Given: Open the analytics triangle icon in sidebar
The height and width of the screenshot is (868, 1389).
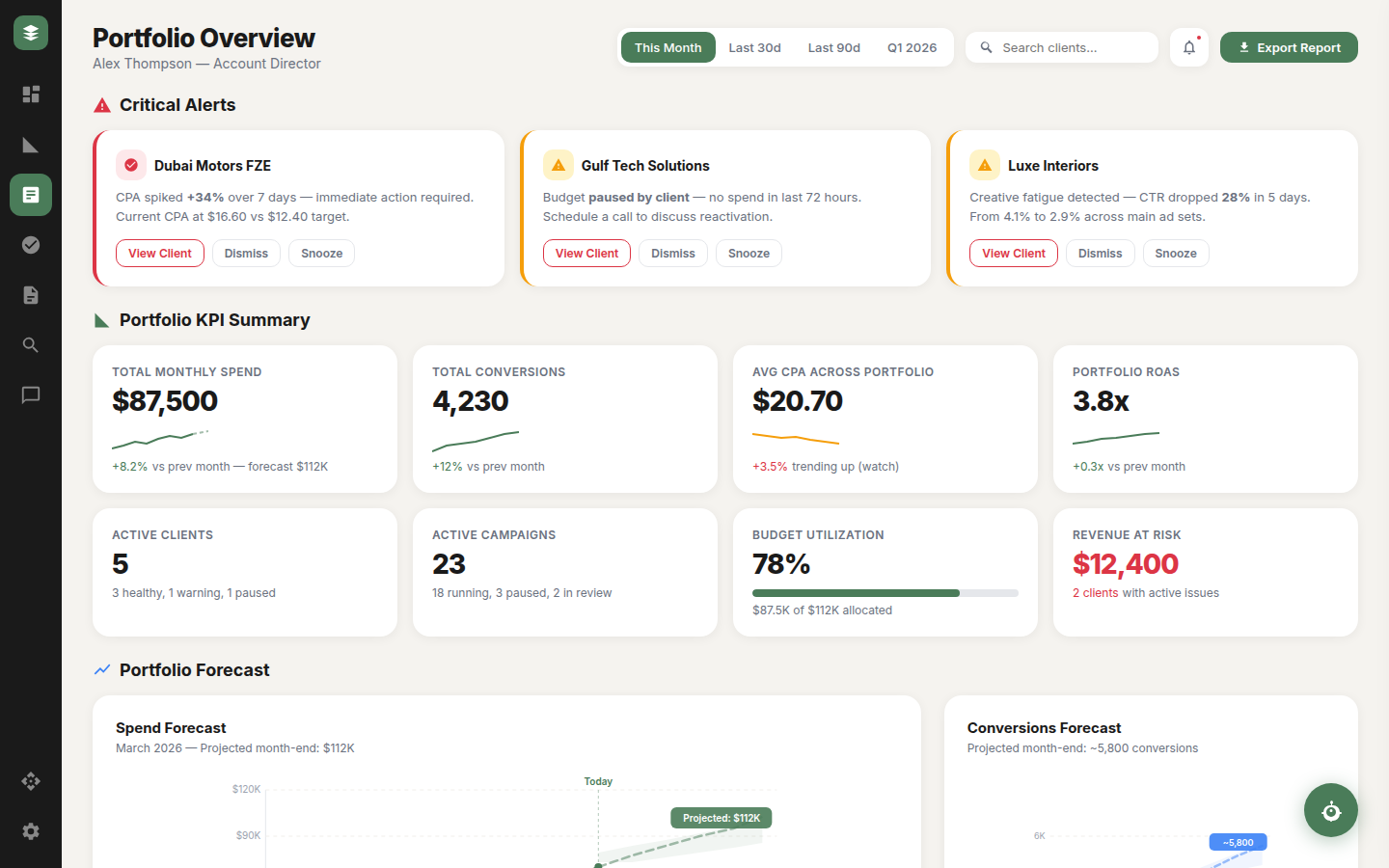Looking at the screenshot, I should pos(31,145).
